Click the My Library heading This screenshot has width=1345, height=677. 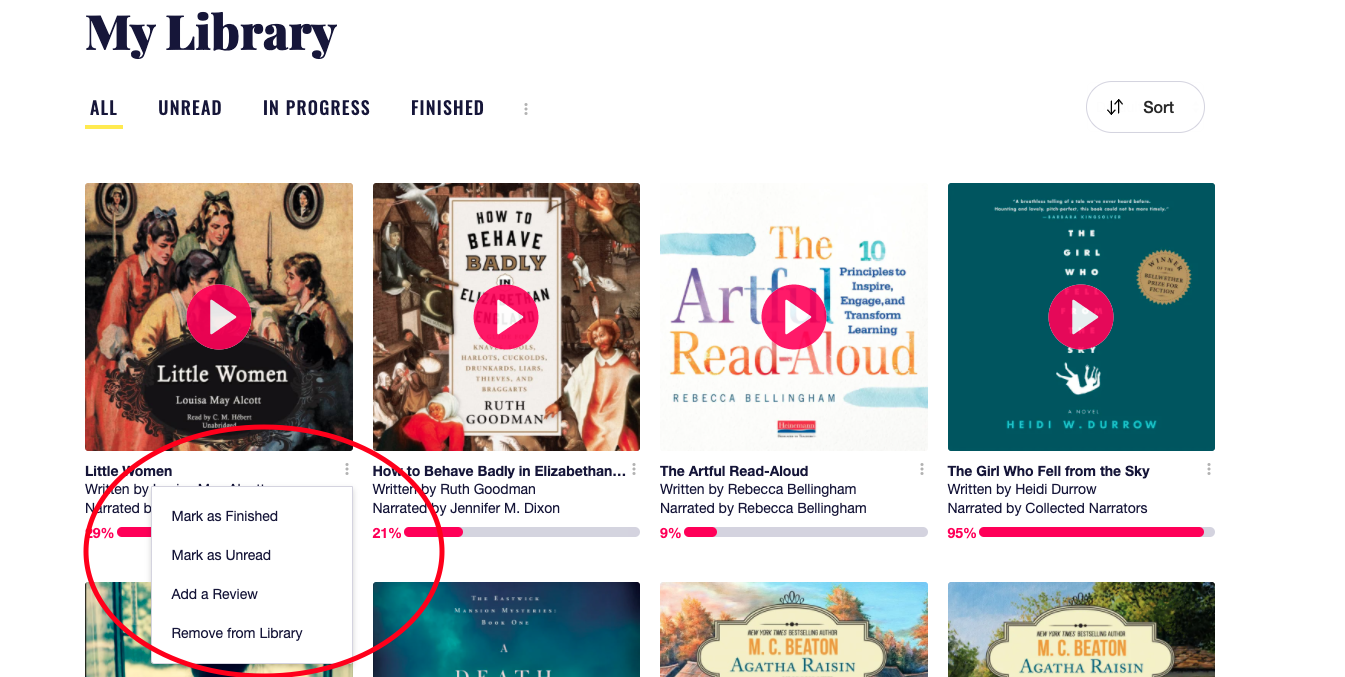pyautogui.click(x=211, y=32)
